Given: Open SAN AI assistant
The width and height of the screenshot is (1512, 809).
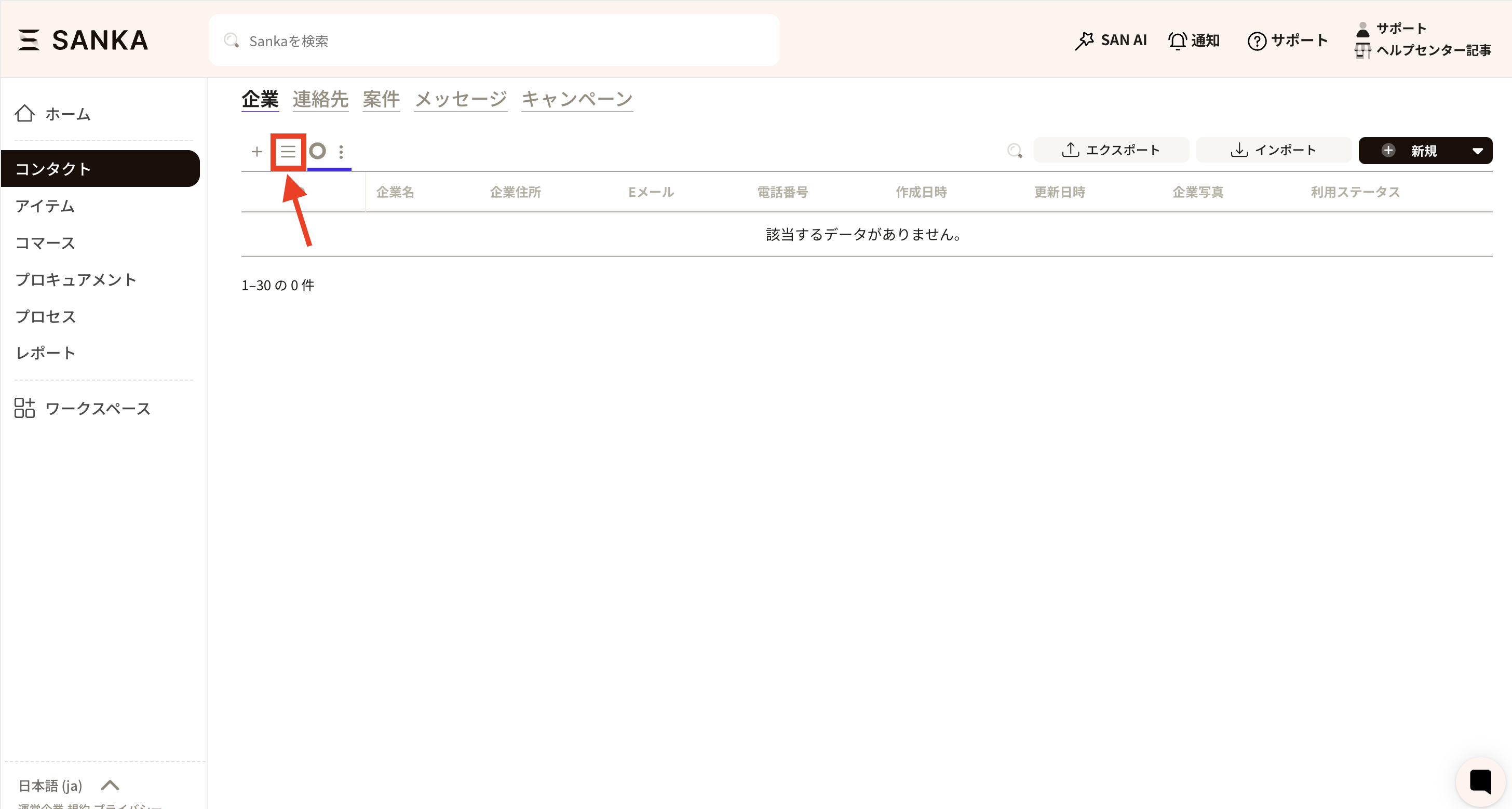Looking at the screenshot, I should pyautogui.click(x=1111, y=40).
